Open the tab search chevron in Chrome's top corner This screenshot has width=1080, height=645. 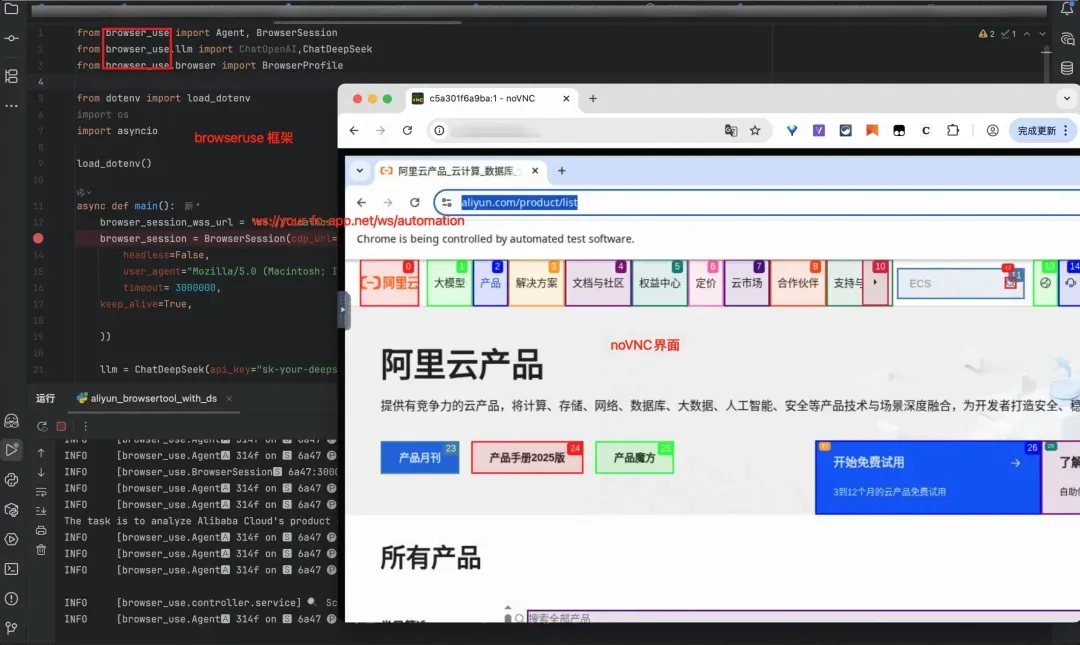[x=1068, y=98]
